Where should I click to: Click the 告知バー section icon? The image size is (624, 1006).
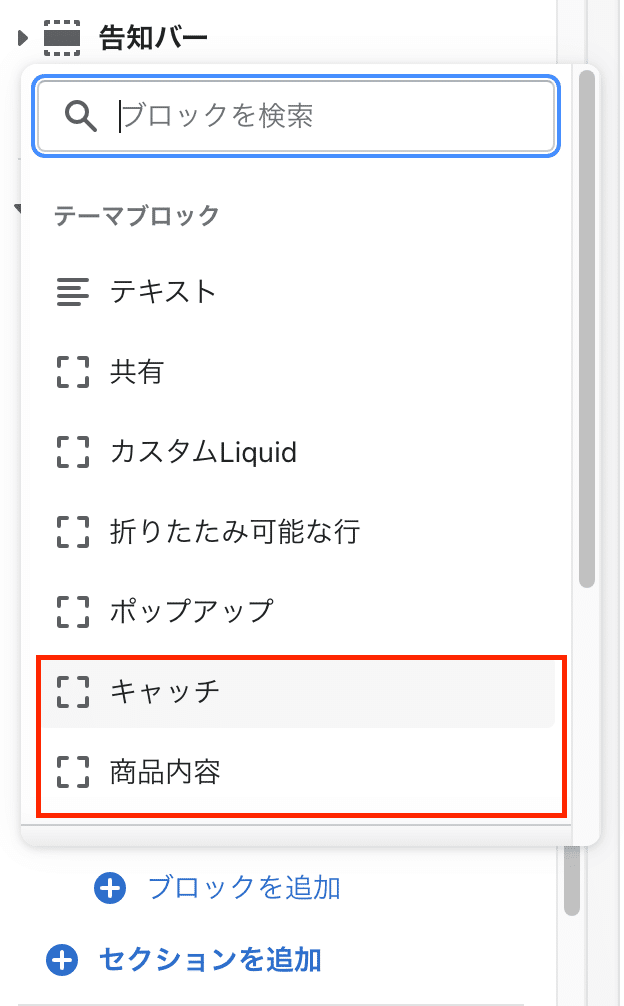62,38
